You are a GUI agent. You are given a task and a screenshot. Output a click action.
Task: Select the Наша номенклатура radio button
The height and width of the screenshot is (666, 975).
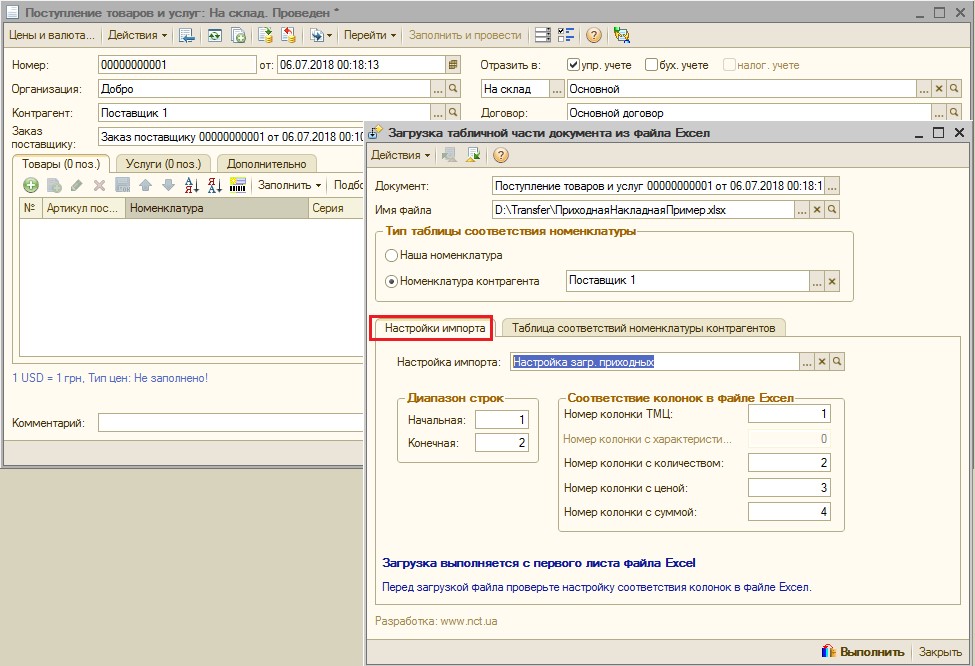point(391,256)
